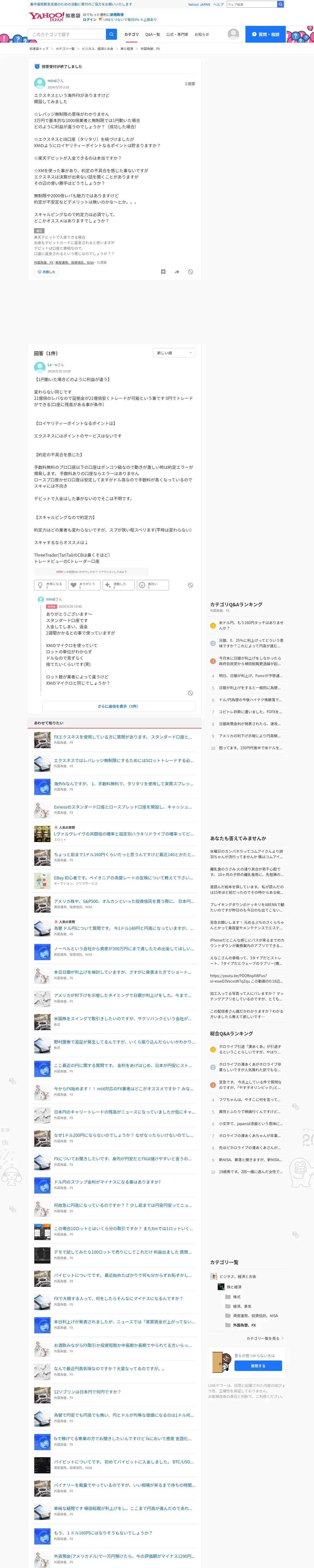314x1568 pixels.
Task: Open the お知らせ tab
Action: tap(201, 35)
